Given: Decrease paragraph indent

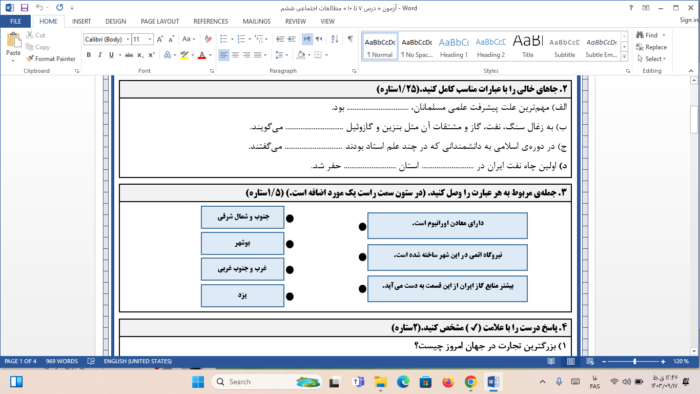Looking at the screenshot, I should [280, 39].
